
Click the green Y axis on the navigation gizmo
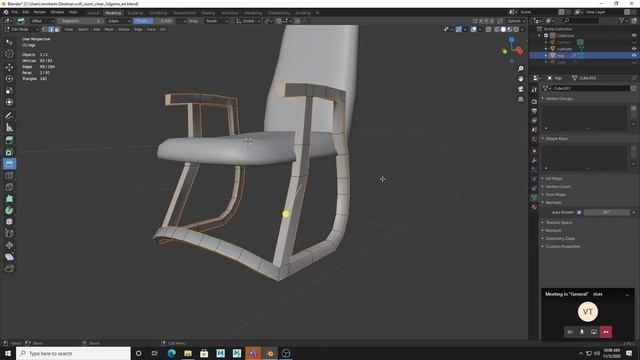(505, 51)
